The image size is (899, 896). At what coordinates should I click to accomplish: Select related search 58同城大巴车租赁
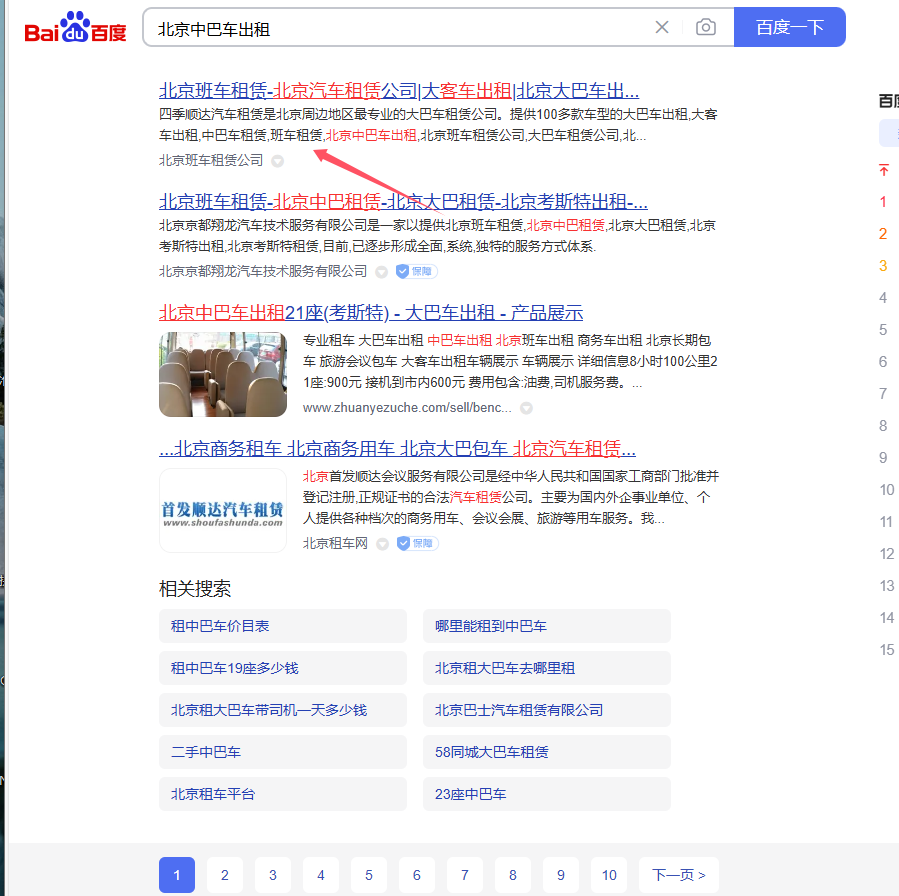[x=547, y=752]
